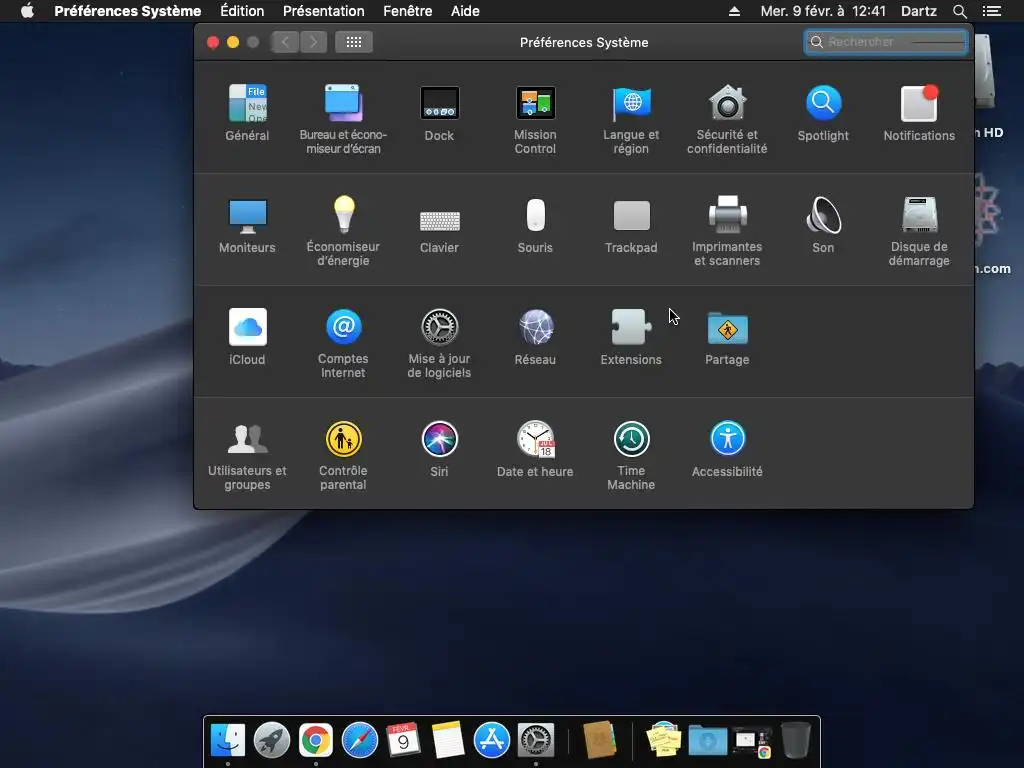1024x768 pixels.
Task: Show all preferences with grid button
Action: click(x=354, y=42)
